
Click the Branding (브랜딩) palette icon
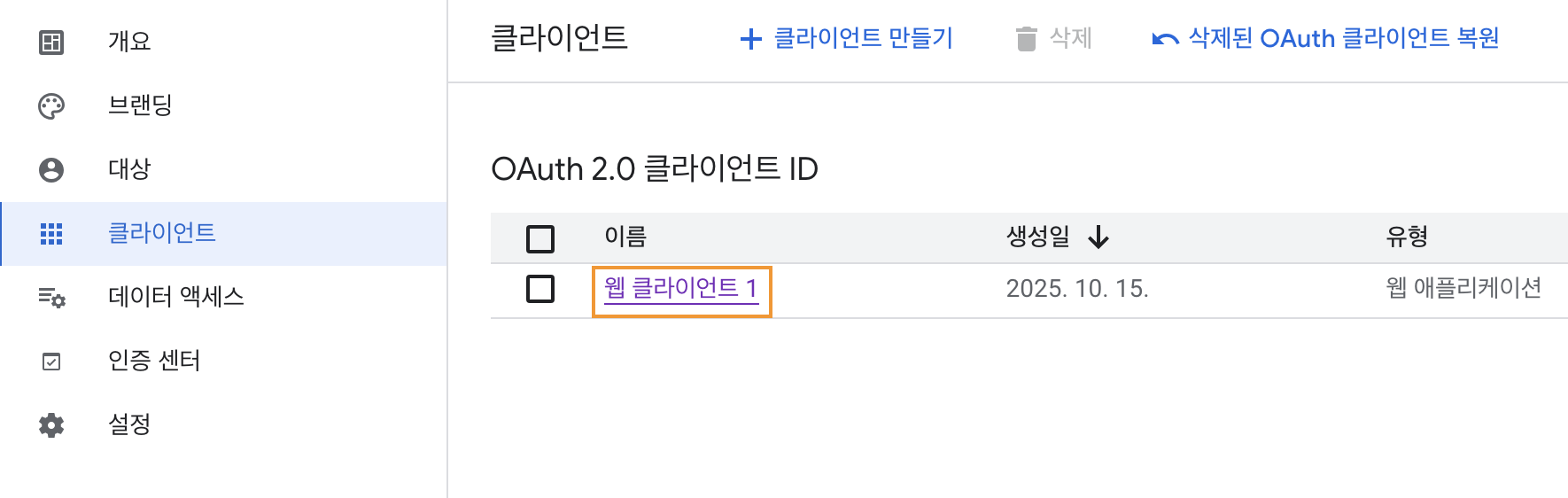[51, 106]
